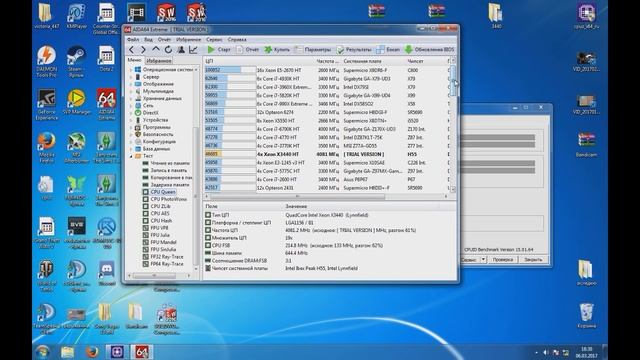Open Параметры from the toolbar

pos(313,50)
